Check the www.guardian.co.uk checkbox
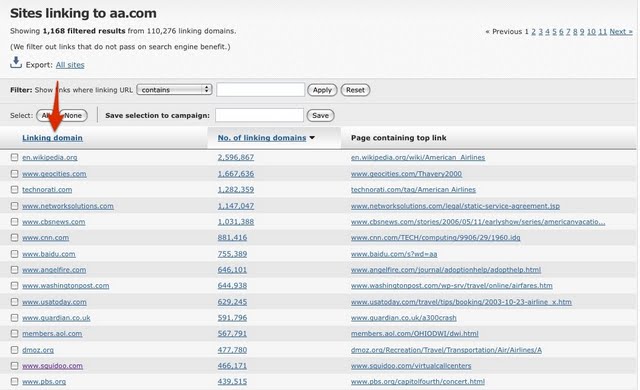Screen dimensions: 640x390 [x=15, y=317]
